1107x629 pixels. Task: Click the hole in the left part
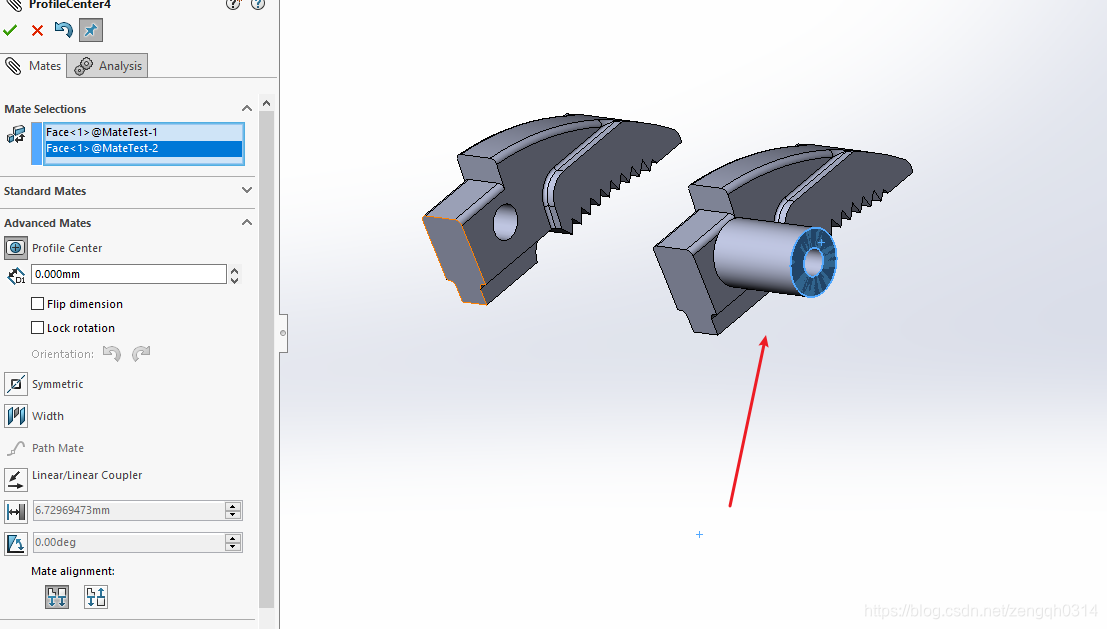[505, 222]
